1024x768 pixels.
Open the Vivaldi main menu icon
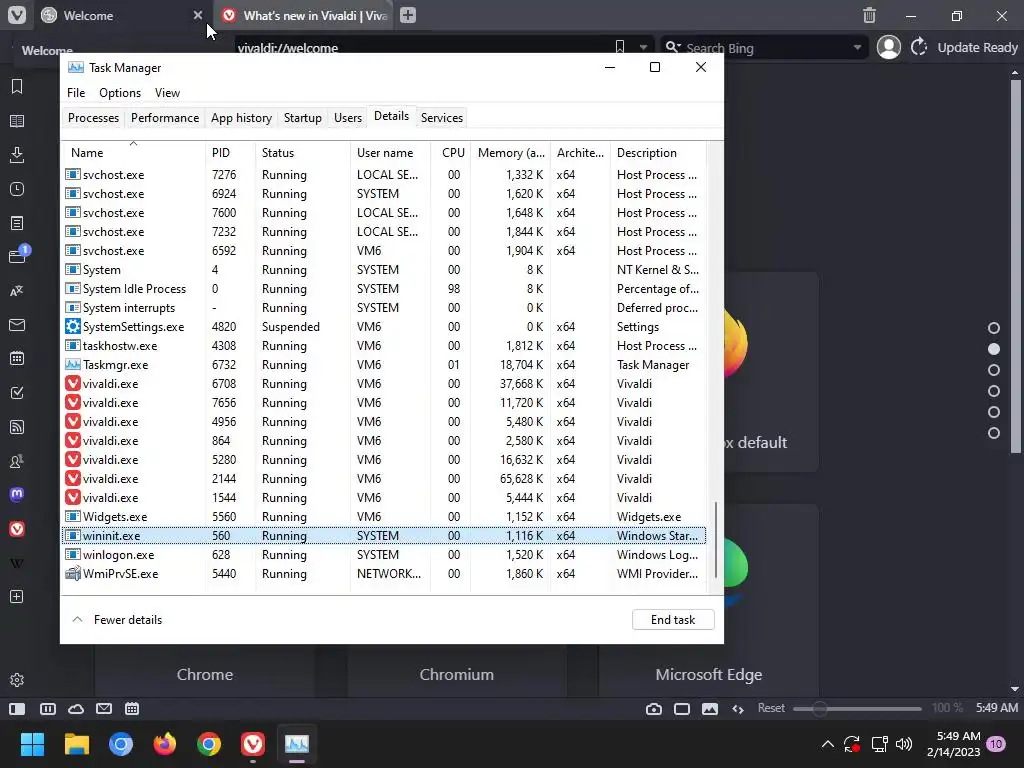click(17, 15)
